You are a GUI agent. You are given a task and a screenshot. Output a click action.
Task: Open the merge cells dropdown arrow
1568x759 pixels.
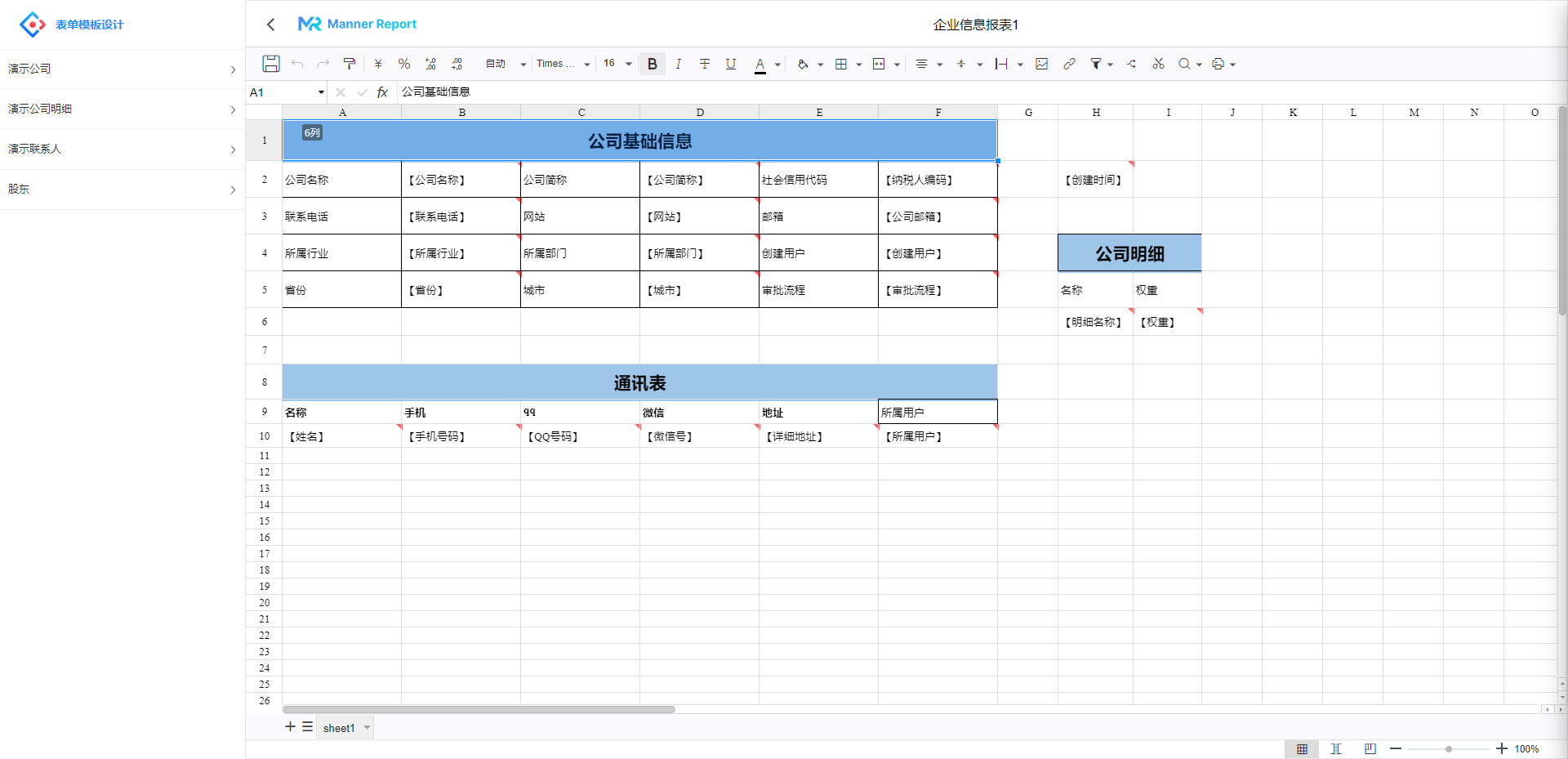(897, 65)
